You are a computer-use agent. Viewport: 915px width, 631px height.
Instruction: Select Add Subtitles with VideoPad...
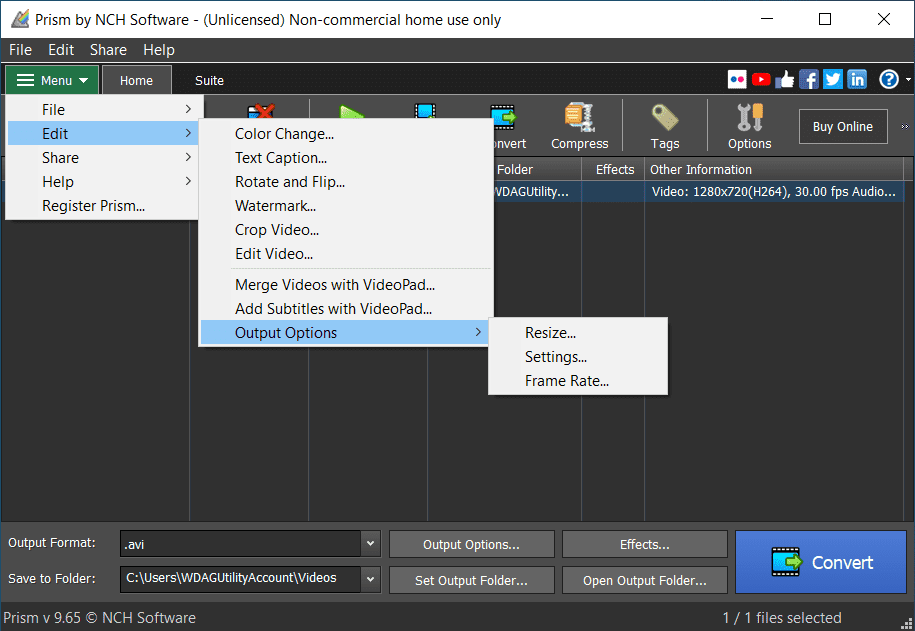pyautogui.click(x=345, y=308)
